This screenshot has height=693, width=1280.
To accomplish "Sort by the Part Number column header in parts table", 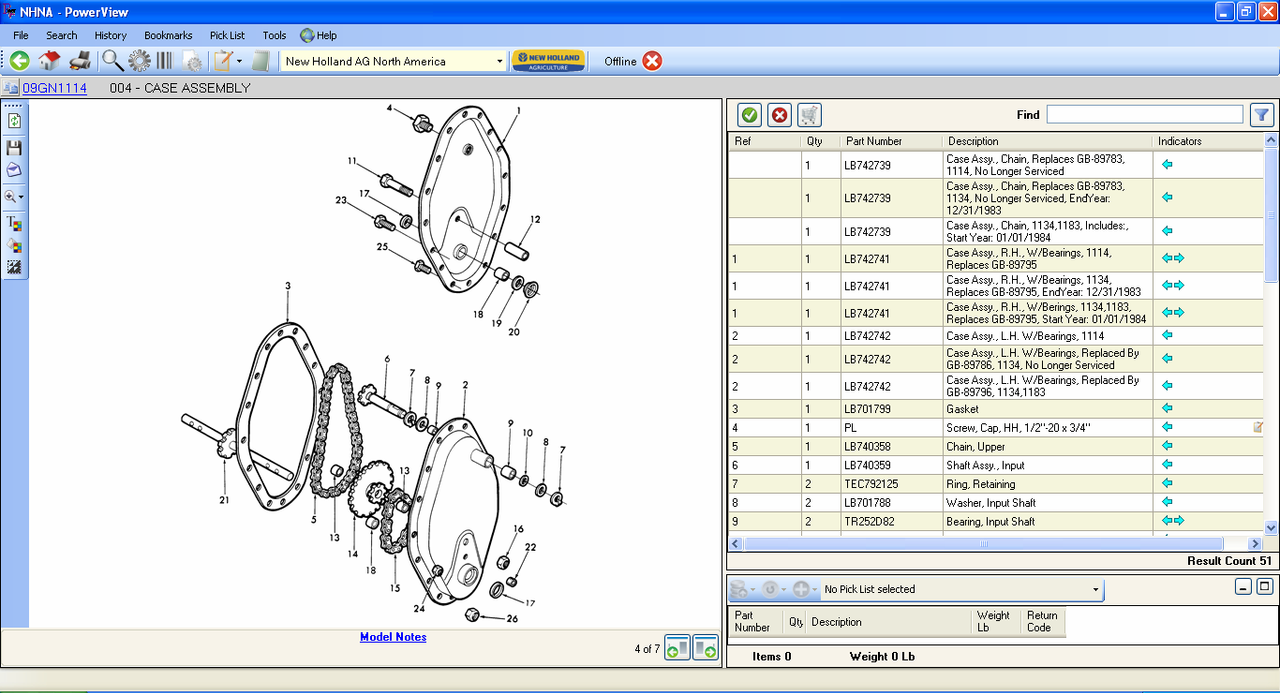I will [891, 141].
